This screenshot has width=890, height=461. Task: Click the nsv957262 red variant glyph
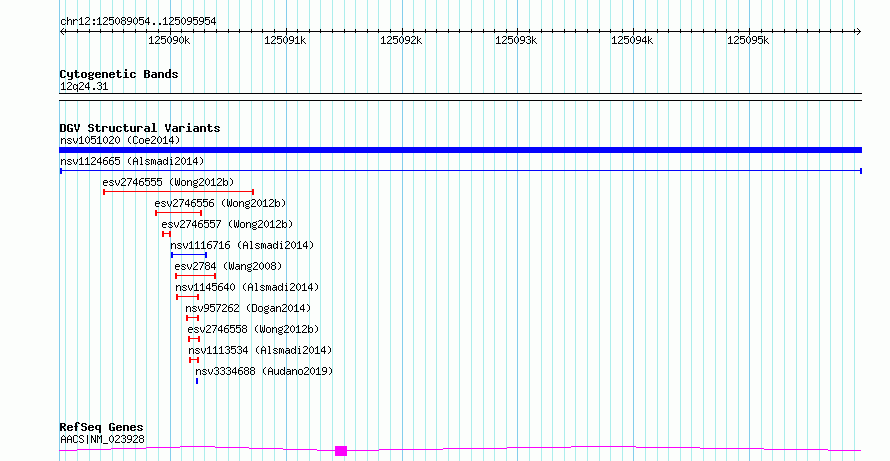192,318
